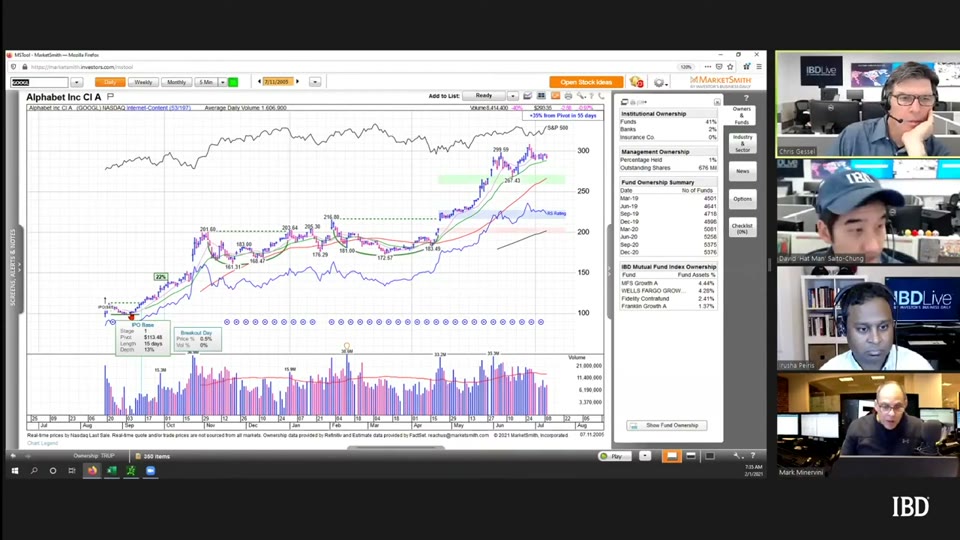960x540 pixels.
Task: Select the orange single-pane layout button
Action: [x=672, y=456]
